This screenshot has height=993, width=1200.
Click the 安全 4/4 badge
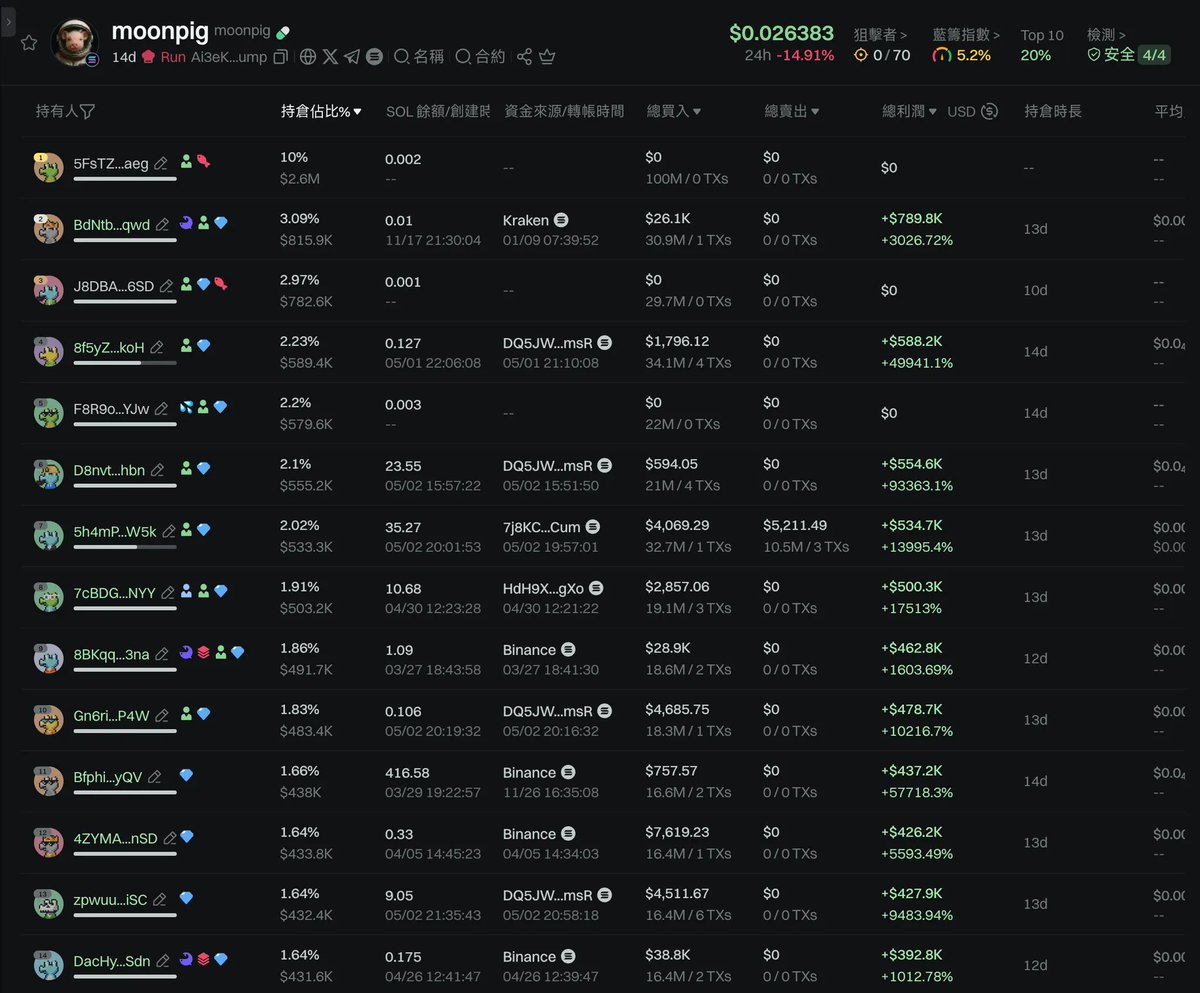pos(1128,55)
